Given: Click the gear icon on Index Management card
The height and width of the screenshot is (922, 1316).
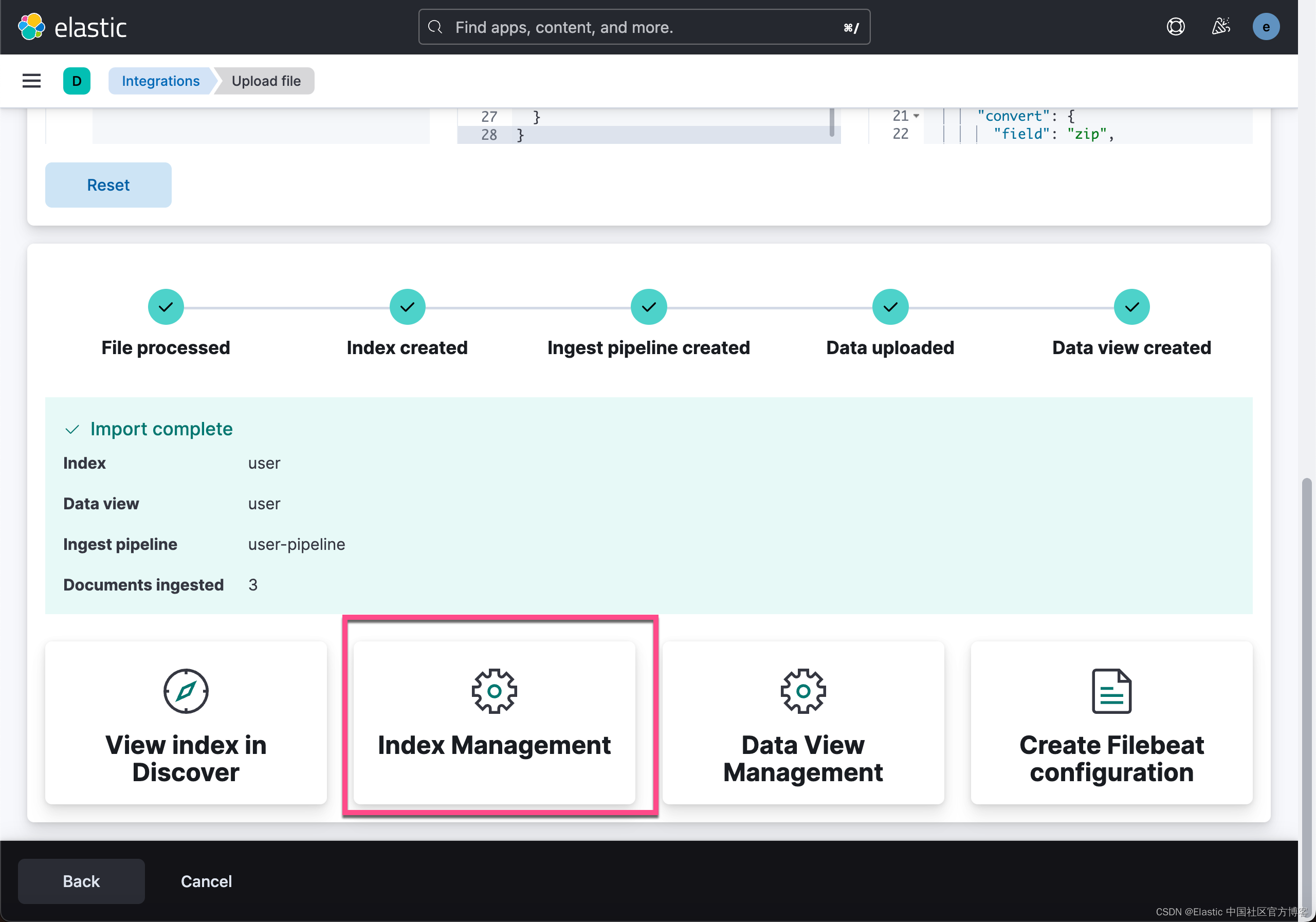Looking at the screenshot, I should pyautogui.click(x=494, y=691).
